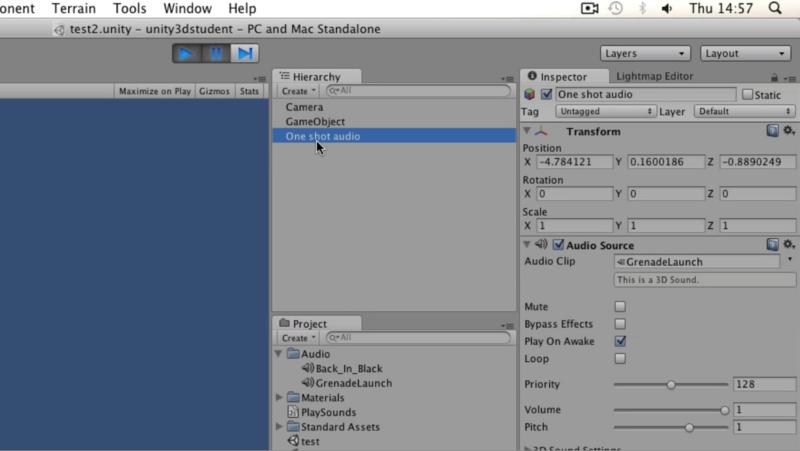Enable the Mute checkbox

(x=620, y=307)
